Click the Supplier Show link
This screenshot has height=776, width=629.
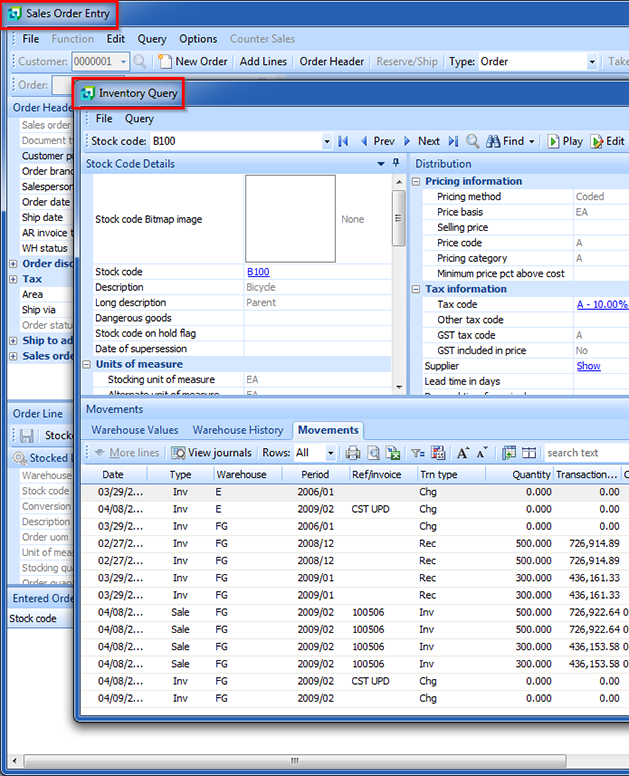point(588,366)
